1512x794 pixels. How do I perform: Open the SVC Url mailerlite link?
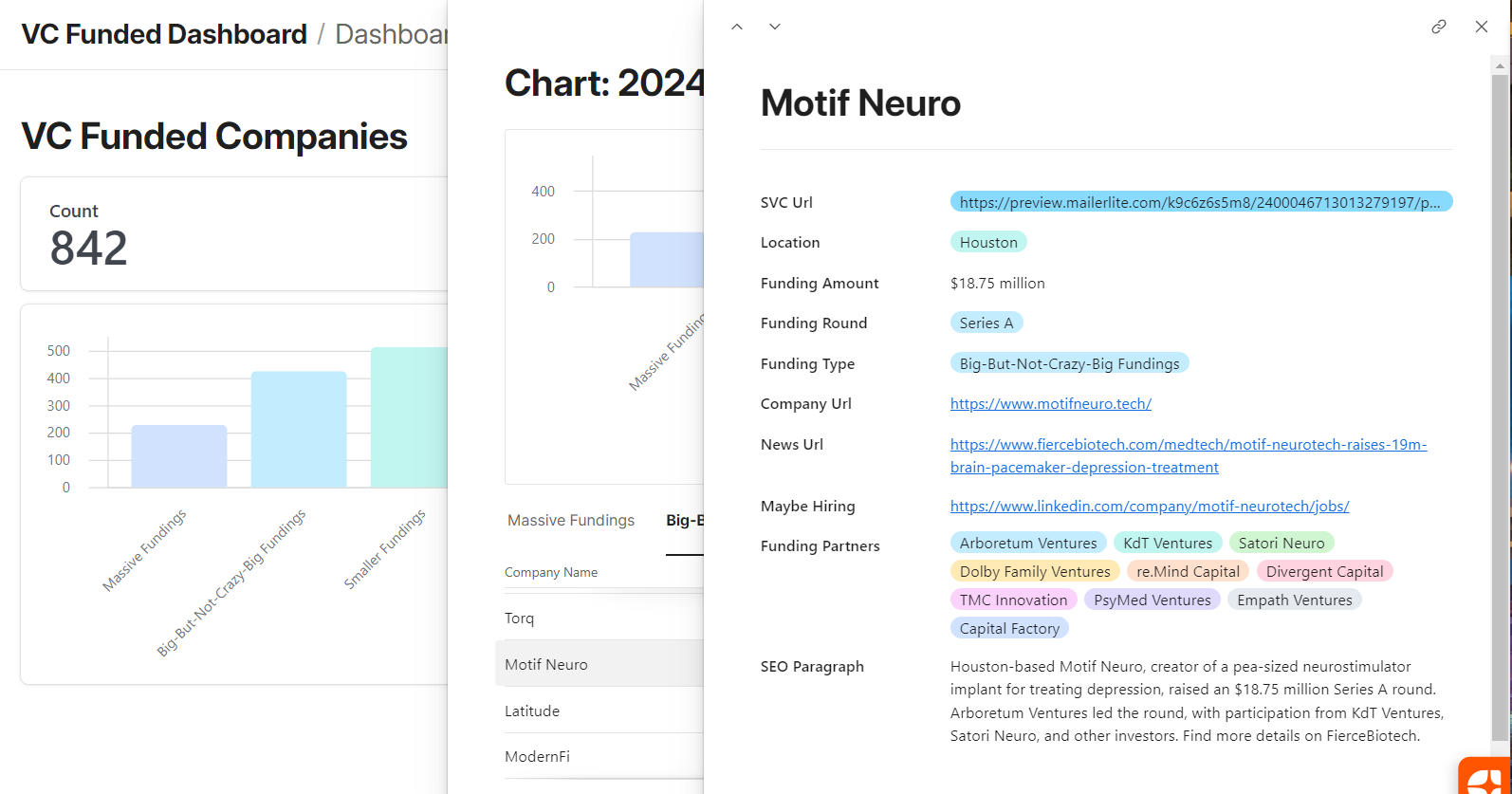(x=1201, y=202)
